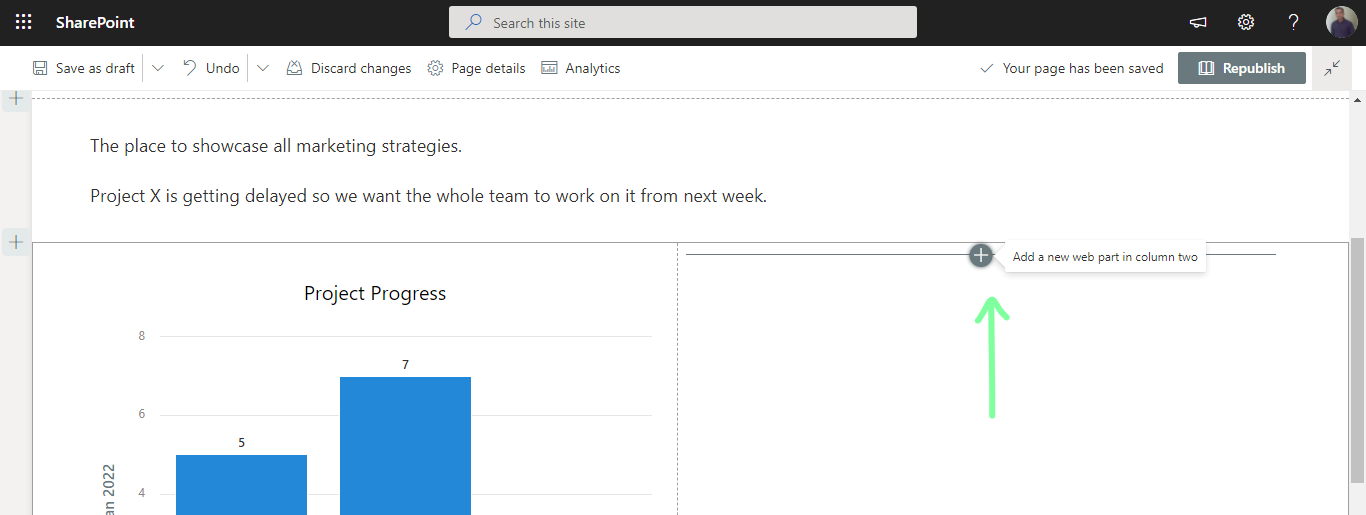Click the user profile picture
The image size is (1366, 515).
1341,22
